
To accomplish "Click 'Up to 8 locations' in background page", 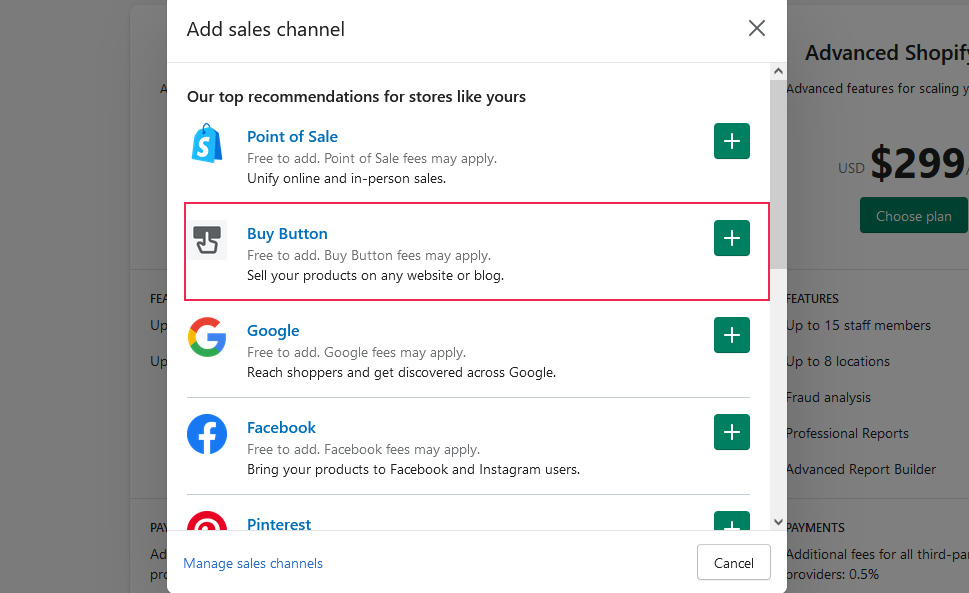I will [x=838, y=361].
